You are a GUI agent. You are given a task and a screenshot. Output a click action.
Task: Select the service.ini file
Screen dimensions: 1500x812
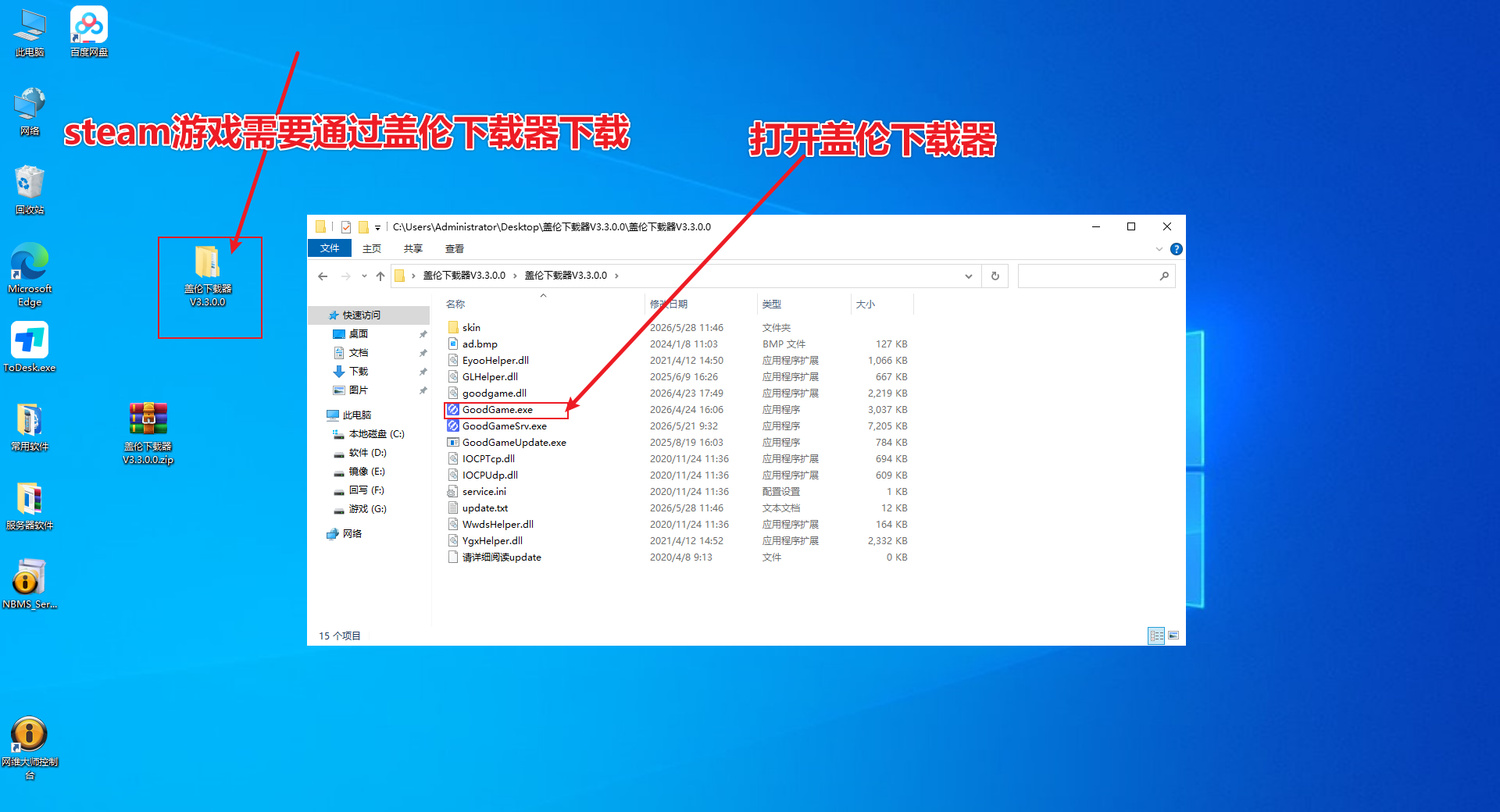click(x=484, y=492)
